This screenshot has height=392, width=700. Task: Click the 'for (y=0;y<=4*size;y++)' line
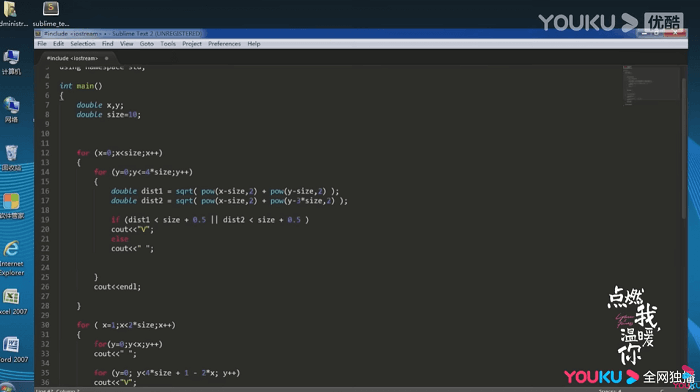[143, 172]
